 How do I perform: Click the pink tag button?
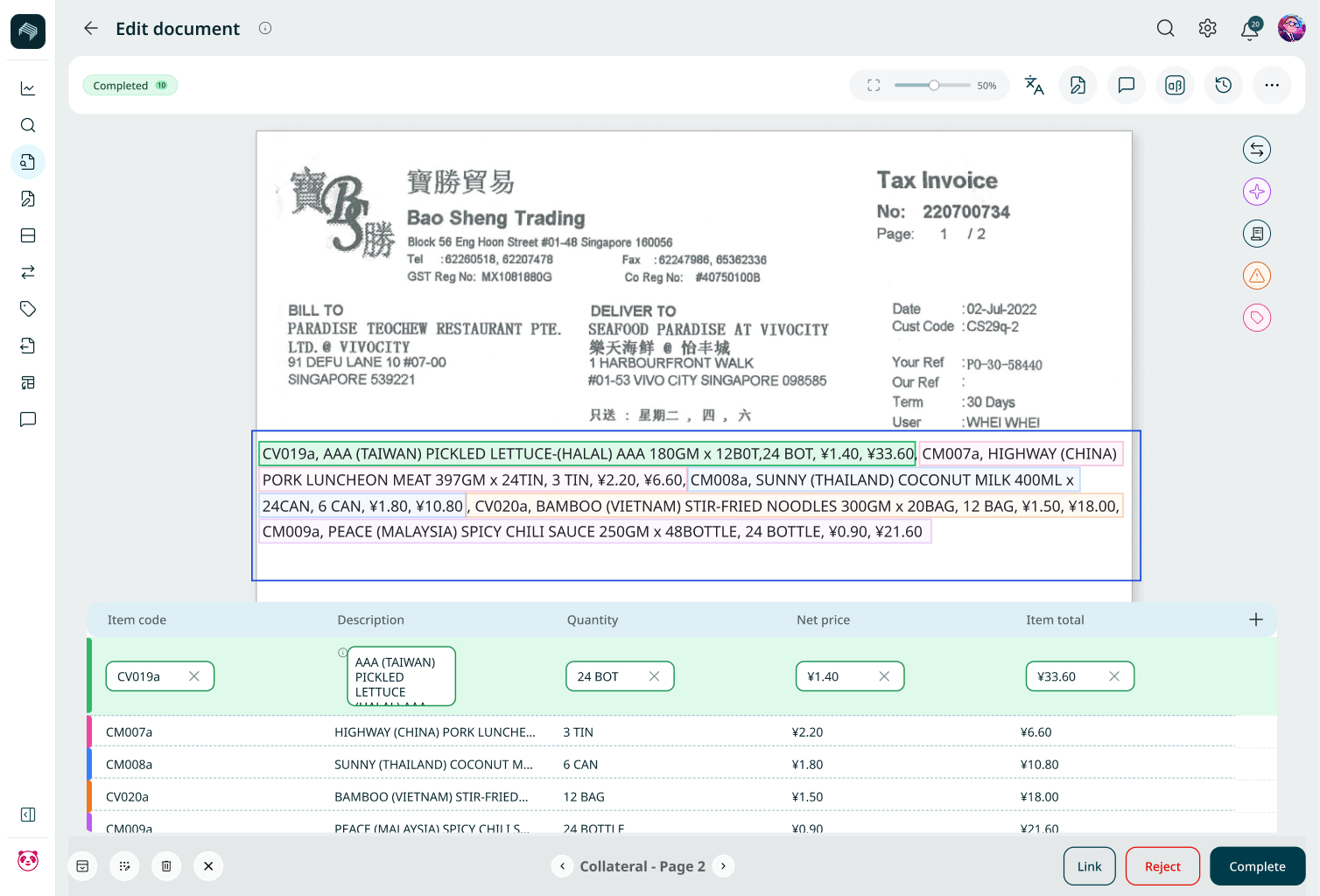1257,318
